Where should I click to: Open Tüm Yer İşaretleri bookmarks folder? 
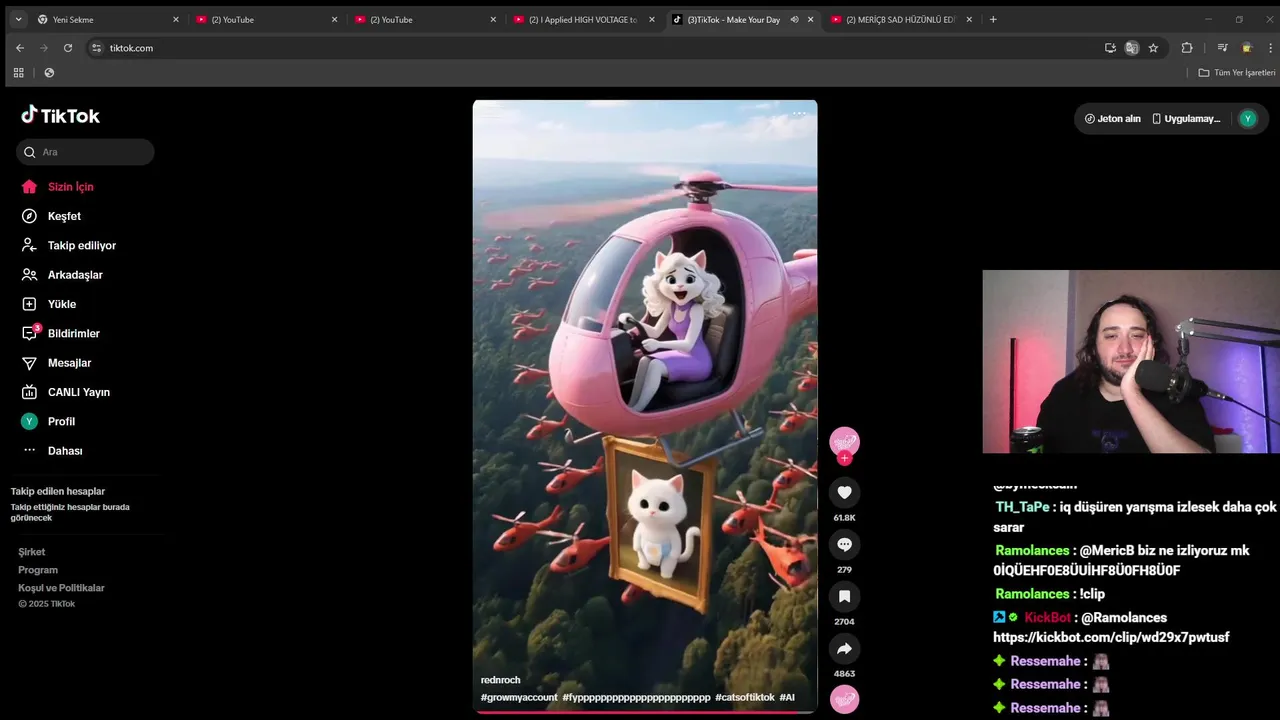tap(1237, 72)
